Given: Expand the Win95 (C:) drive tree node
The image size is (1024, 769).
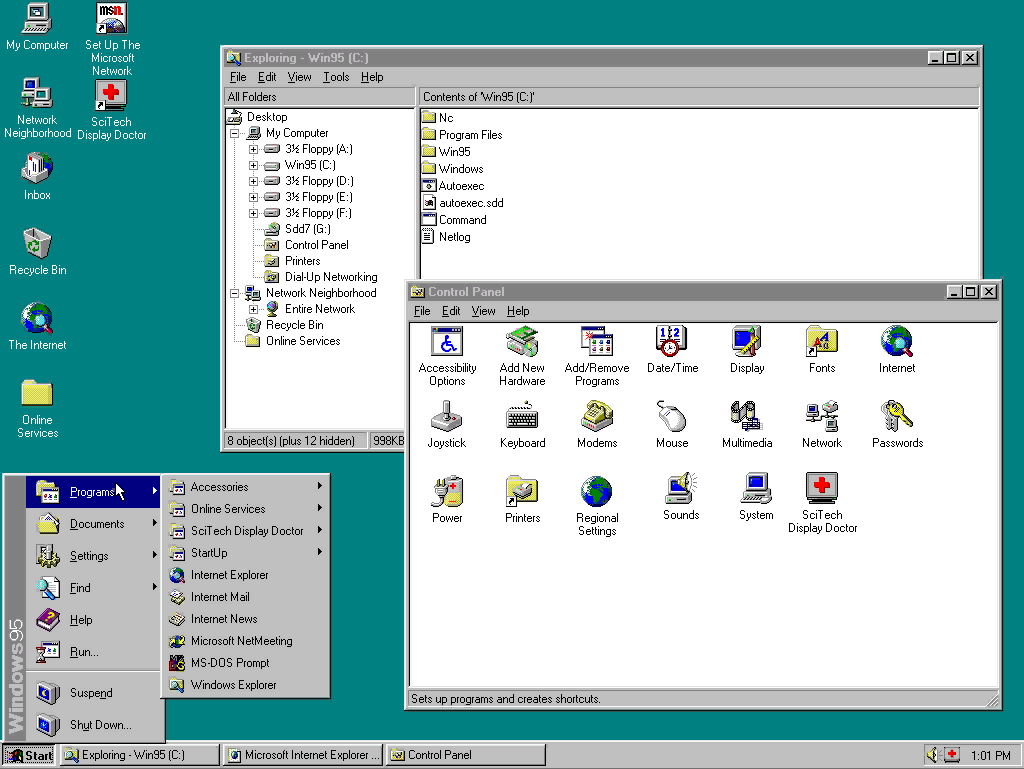Looking at the screenshot, I should pos(254,165).
